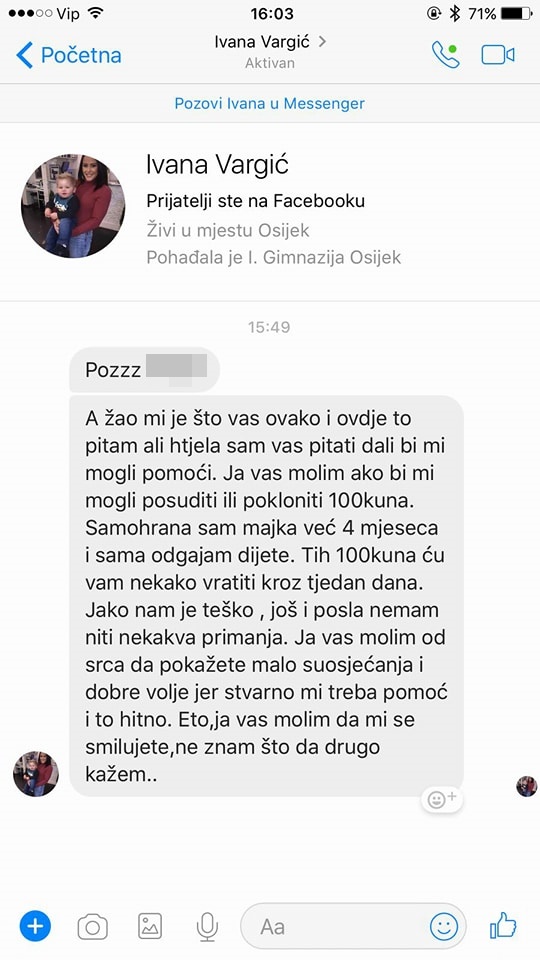Tap sender avatar beside the message
The height and width of the screenshot is (960, 540).
36,774
